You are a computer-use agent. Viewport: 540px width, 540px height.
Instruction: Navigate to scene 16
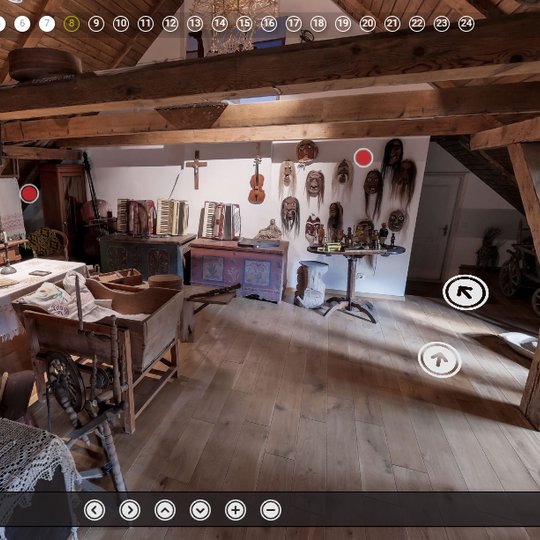tap(269, 24)
